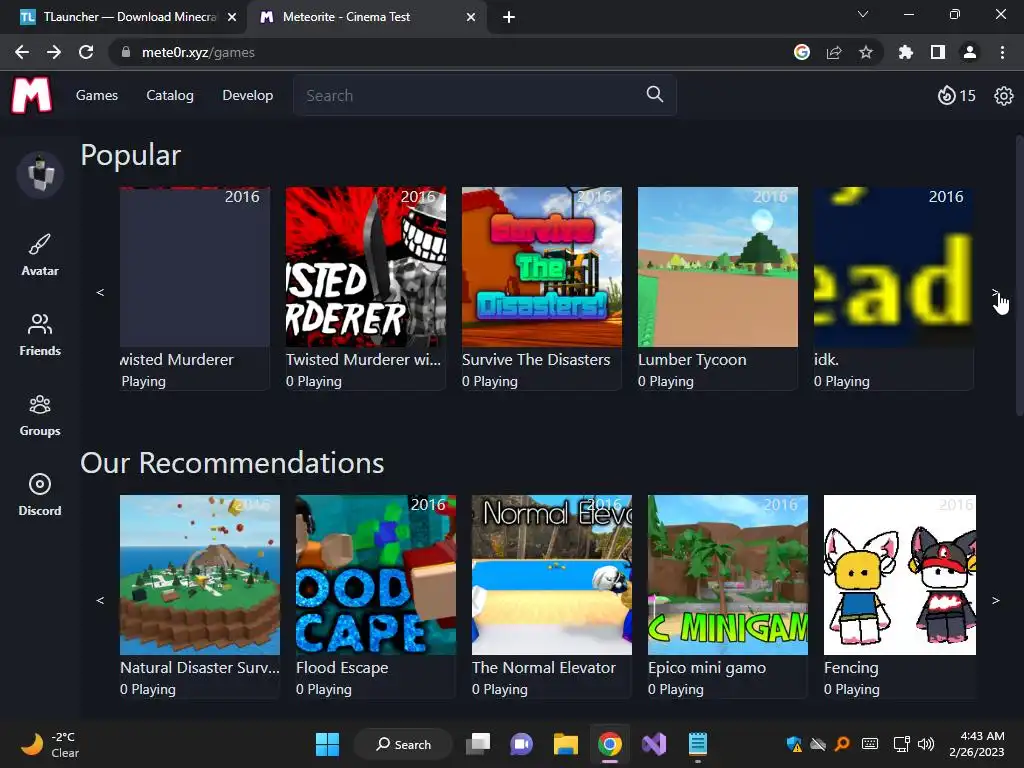Show next Popular games with right arrow
The height and width of the screenshot is (768, 1024).
995,292
